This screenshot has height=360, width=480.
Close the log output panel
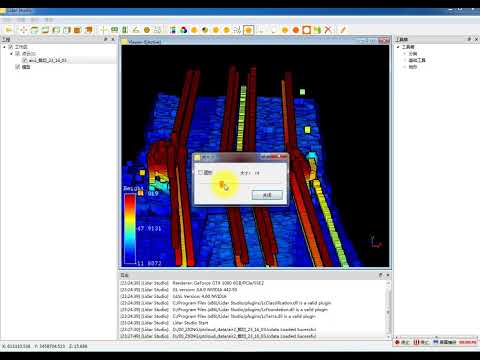coord(388,275)
